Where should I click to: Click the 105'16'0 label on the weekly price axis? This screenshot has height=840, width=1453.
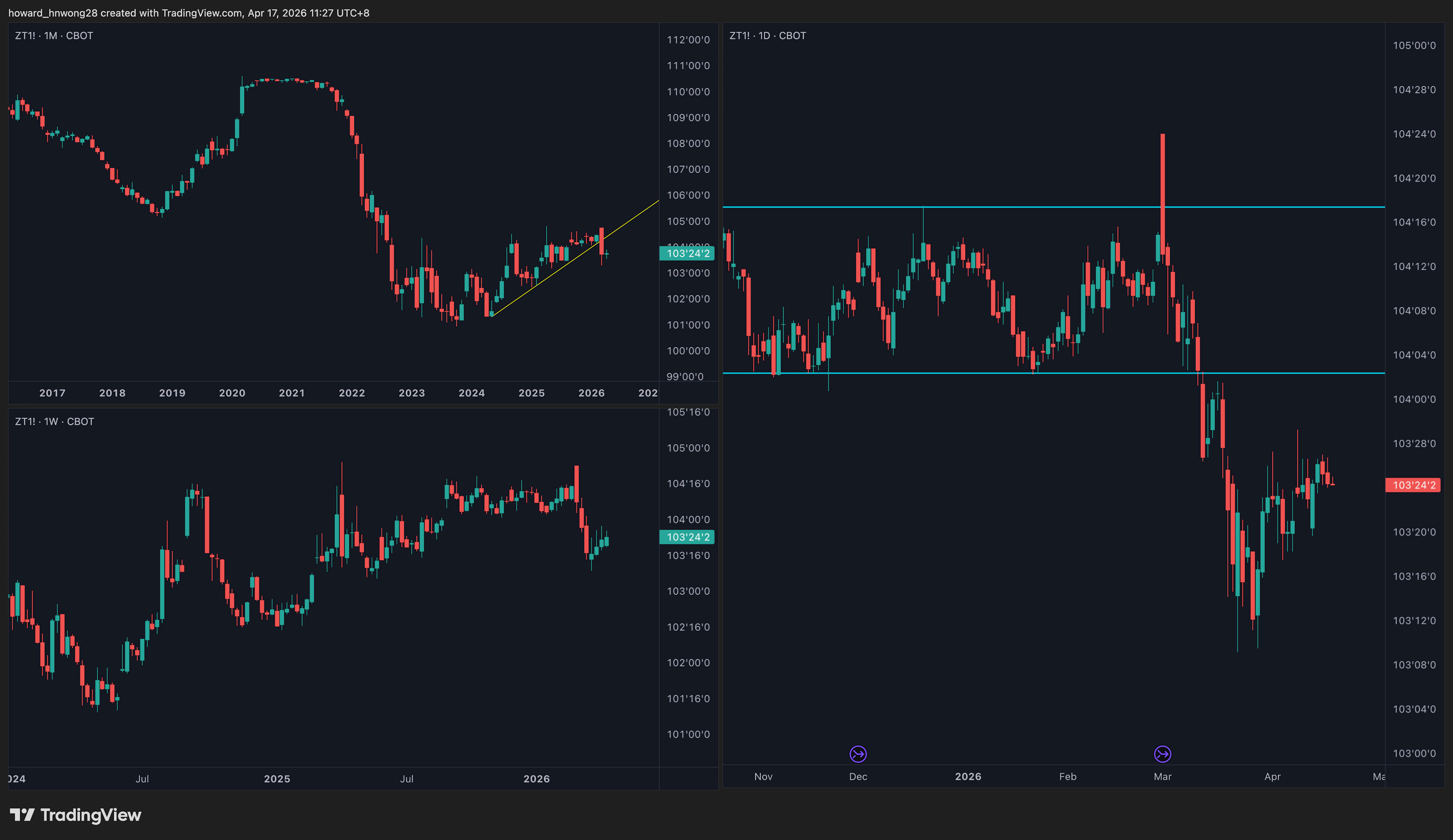pyautogui.click(x=688, y=412)
